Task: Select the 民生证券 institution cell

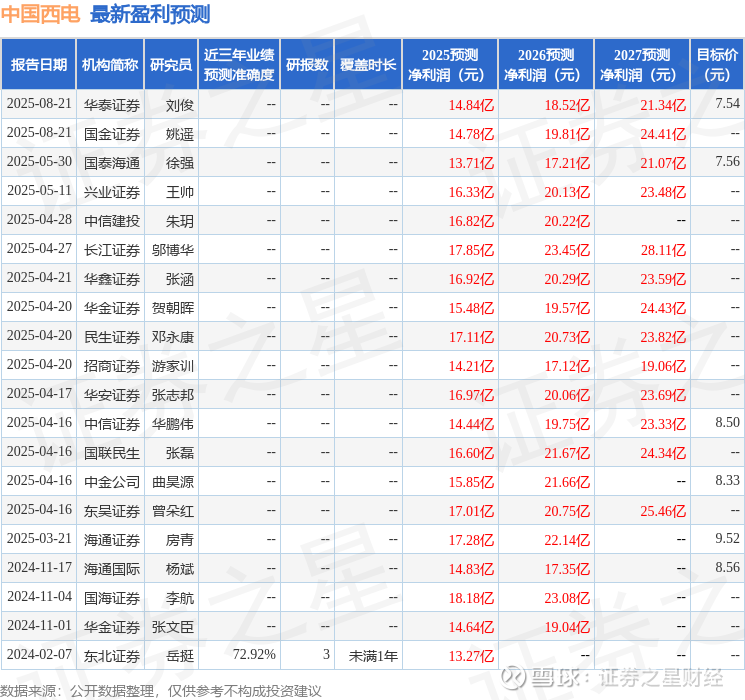Action: point(112,337)
